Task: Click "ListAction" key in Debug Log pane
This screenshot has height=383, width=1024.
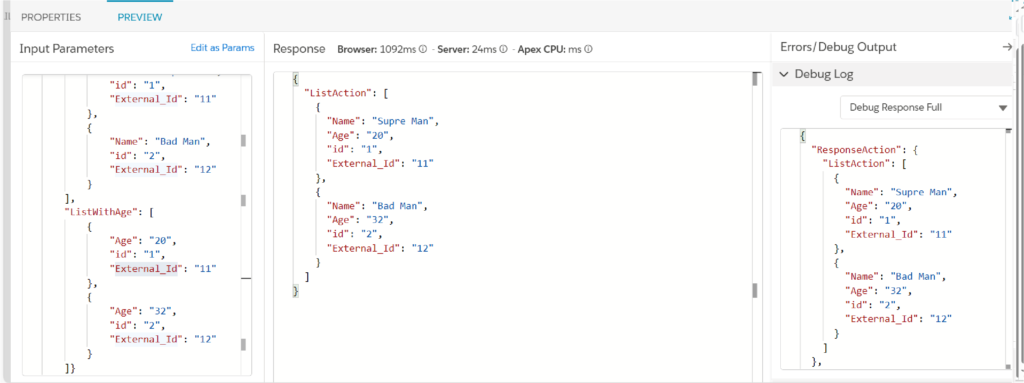Action: tap(856, 163)
